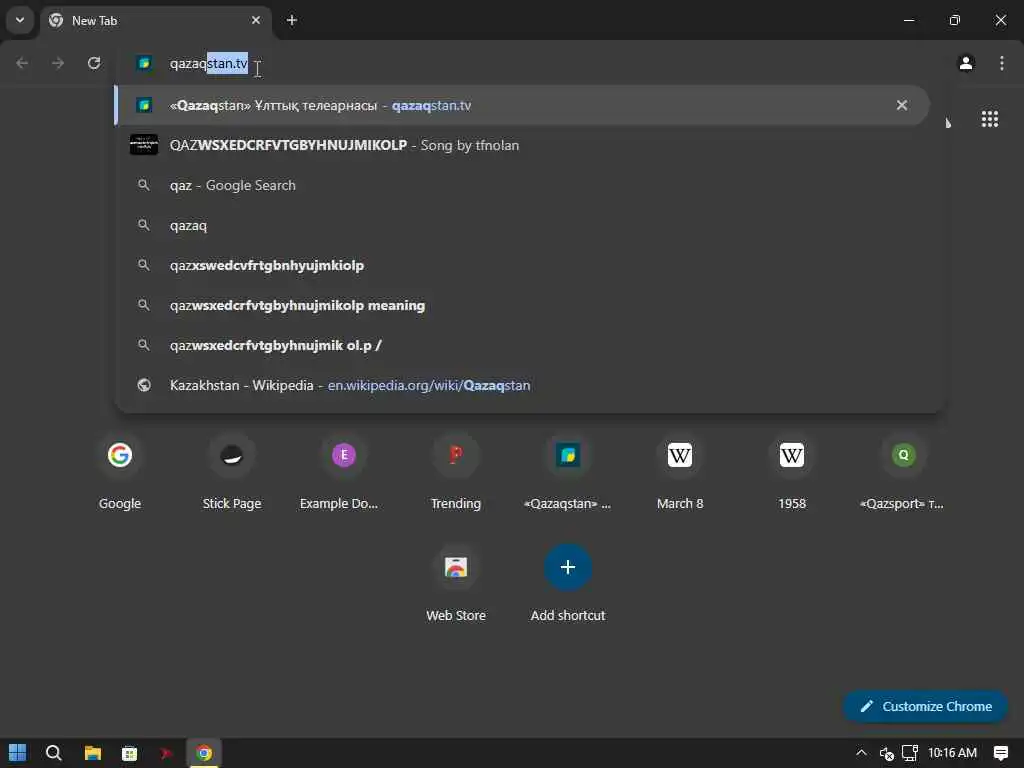Viewport: 1024px width, 768px height.
Task: Click the Add shortcut button
Action: pyautogui.click(x=568, y=583)
